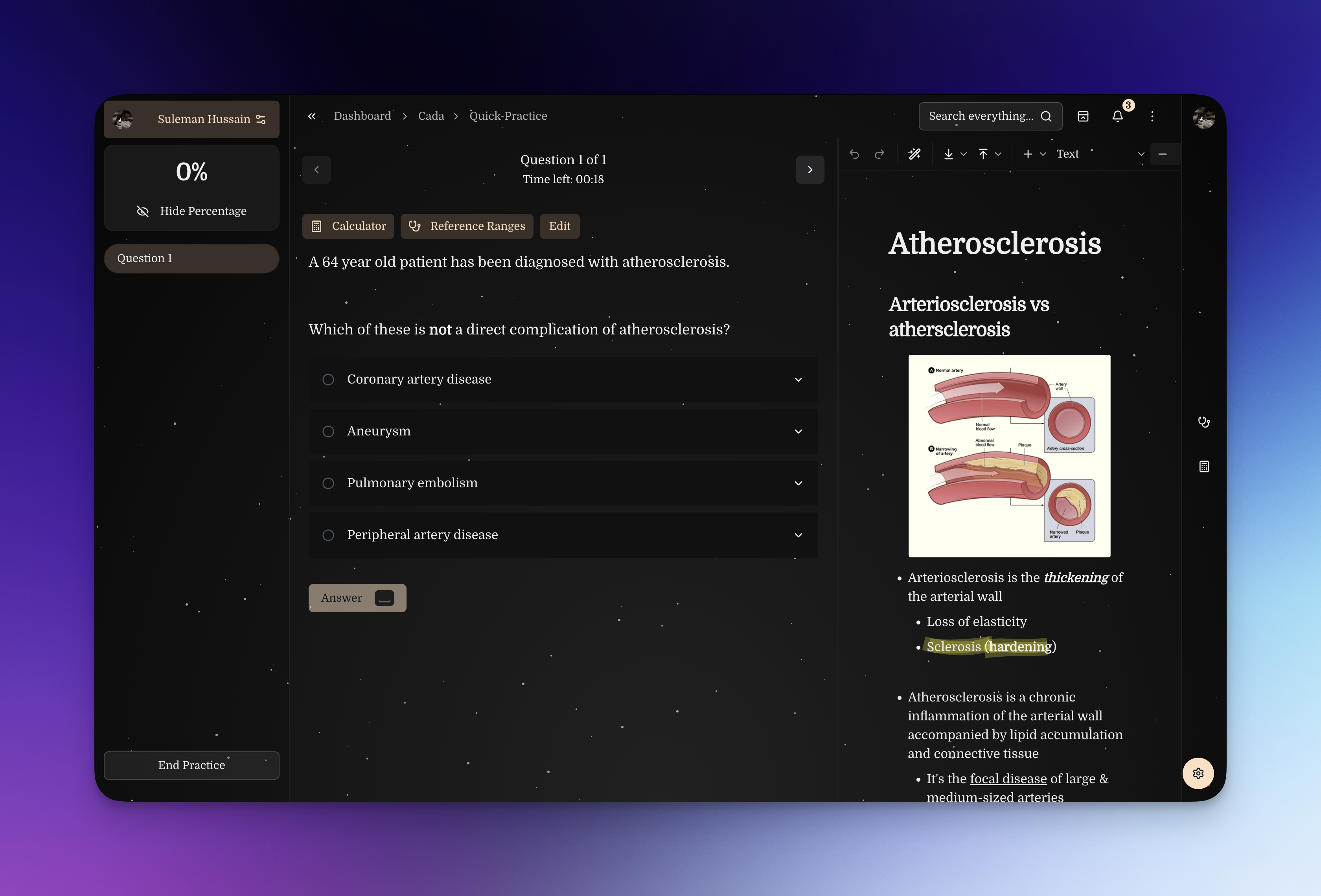
Task: Toggle Hide Percentage visibility
Action: tap(191, 211)
